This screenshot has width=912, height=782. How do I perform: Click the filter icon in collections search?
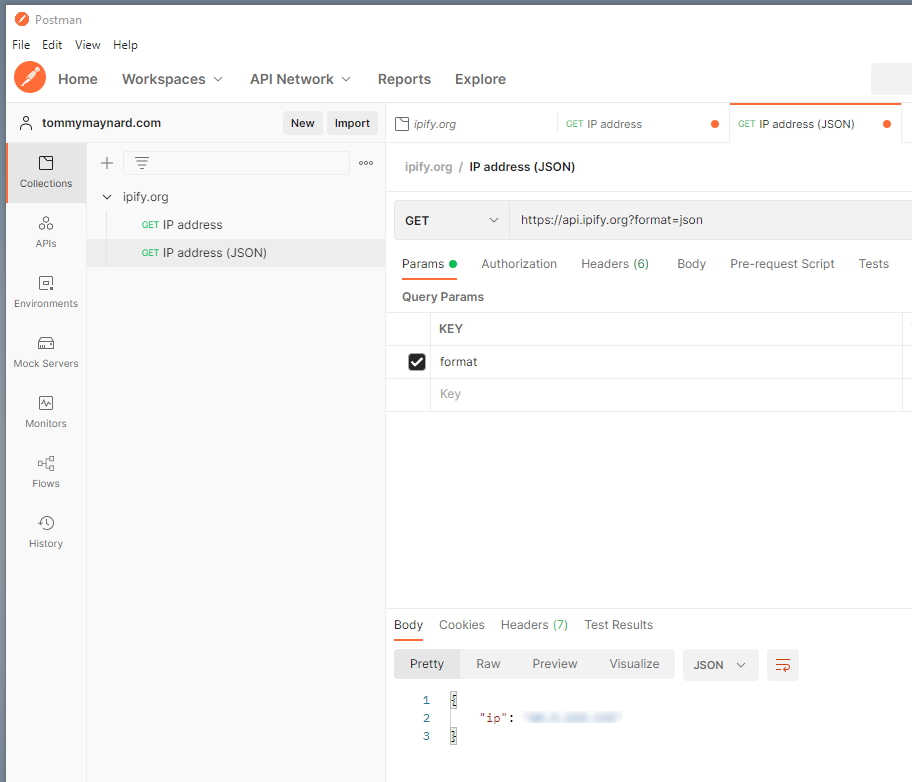(142, 163)
